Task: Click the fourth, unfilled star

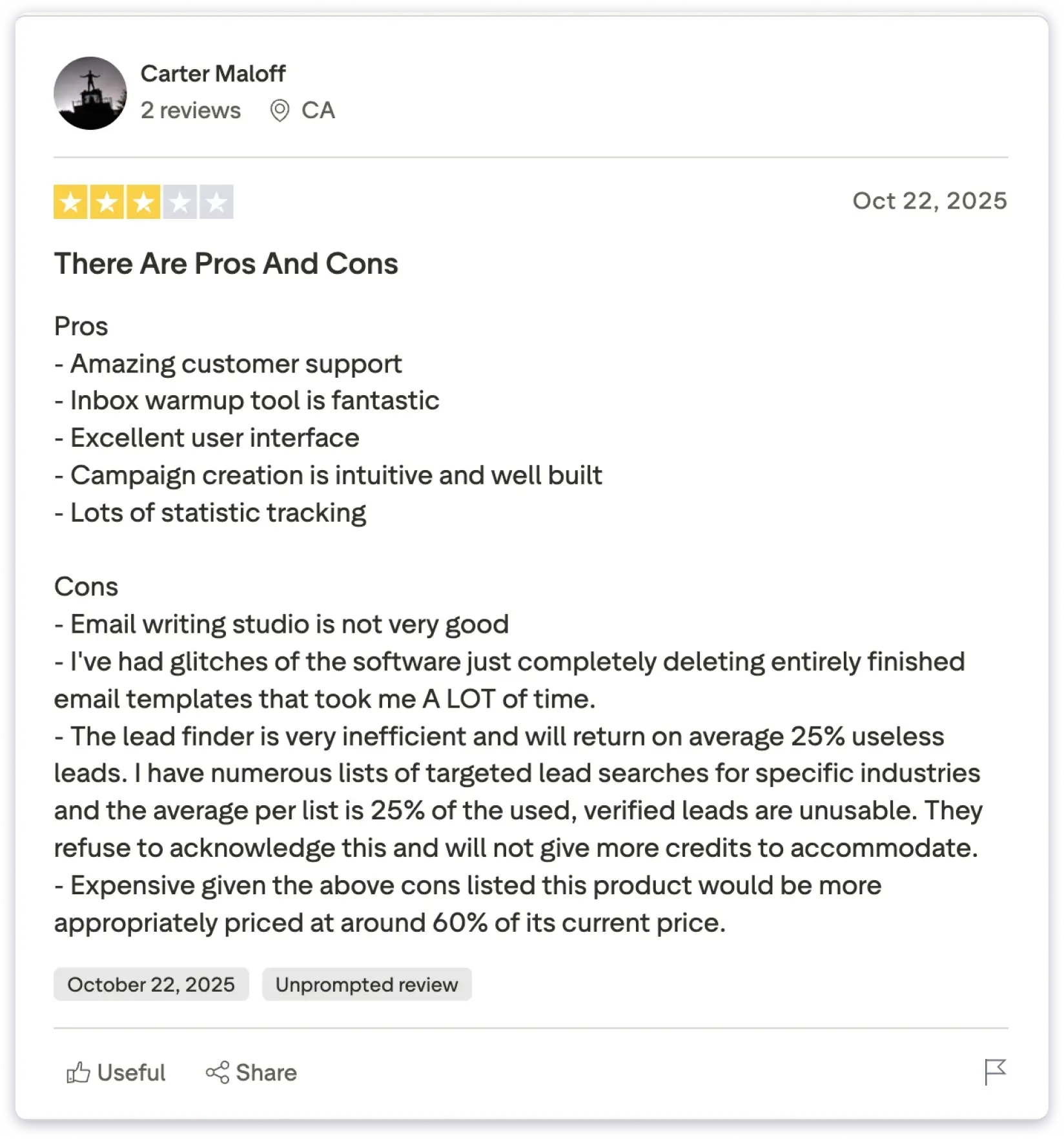Action: [x=180, y=202]
